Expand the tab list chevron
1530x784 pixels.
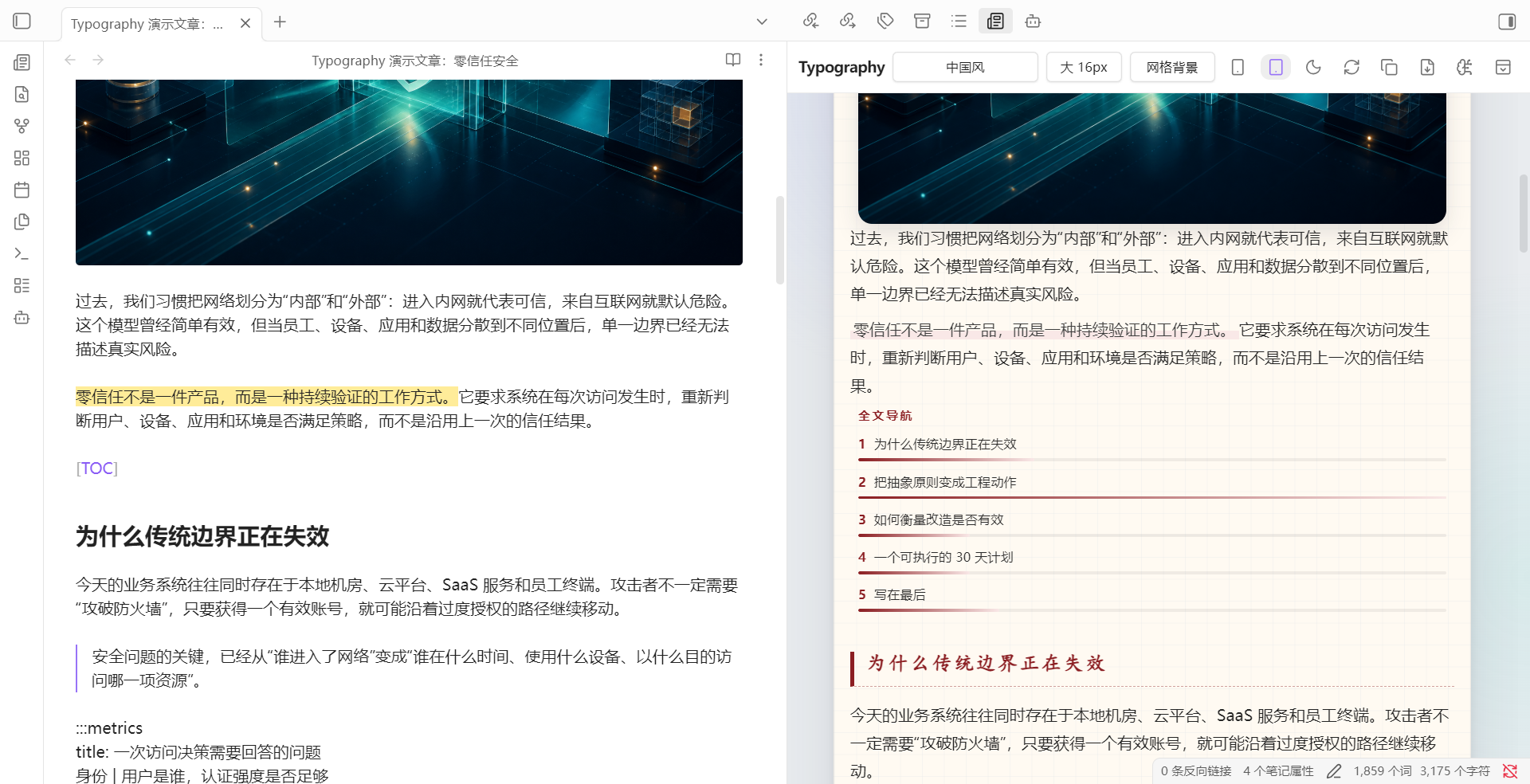(762, 22)
